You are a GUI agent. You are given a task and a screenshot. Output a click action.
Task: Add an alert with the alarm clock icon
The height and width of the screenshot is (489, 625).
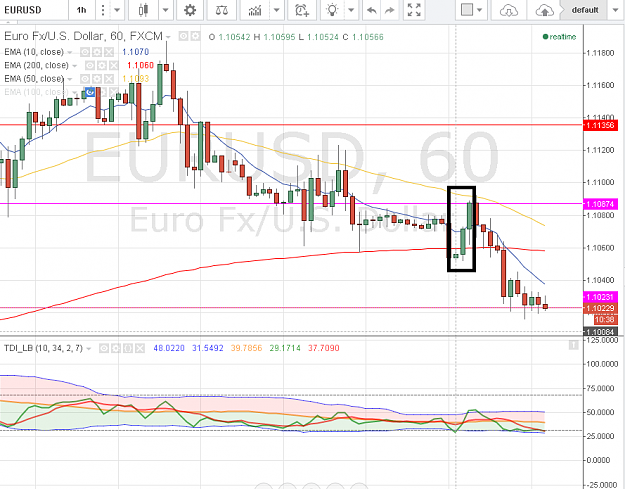(x=302, y=10)
